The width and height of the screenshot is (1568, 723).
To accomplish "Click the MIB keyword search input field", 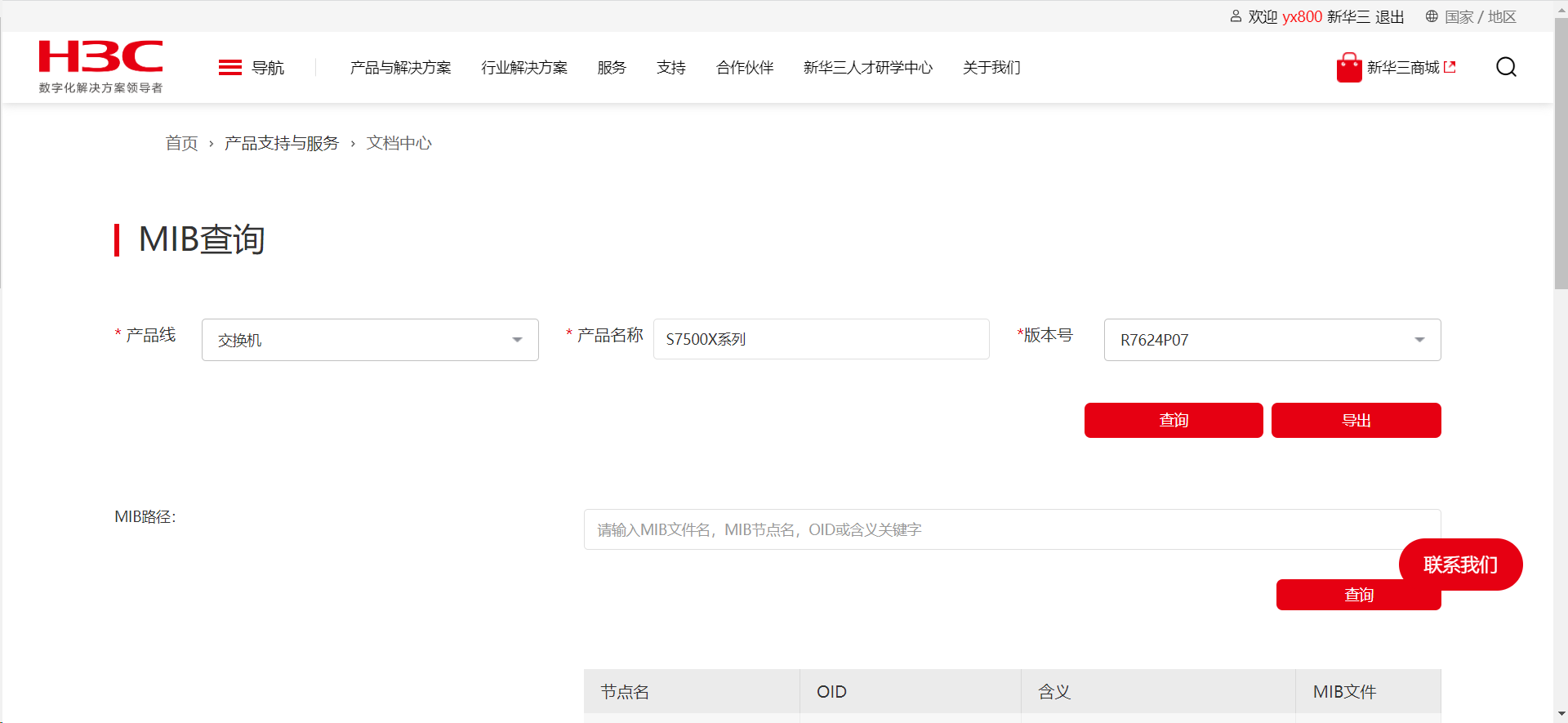I will pos(1013,529).
